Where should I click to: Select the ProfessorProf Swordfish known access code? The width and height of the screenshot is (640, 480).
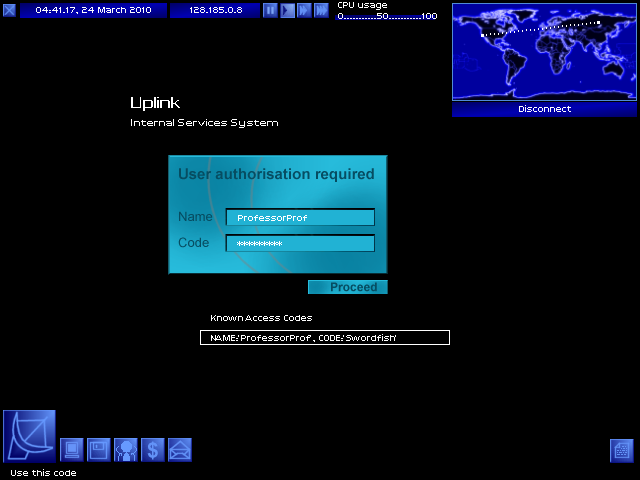click(x=325, y=338)
